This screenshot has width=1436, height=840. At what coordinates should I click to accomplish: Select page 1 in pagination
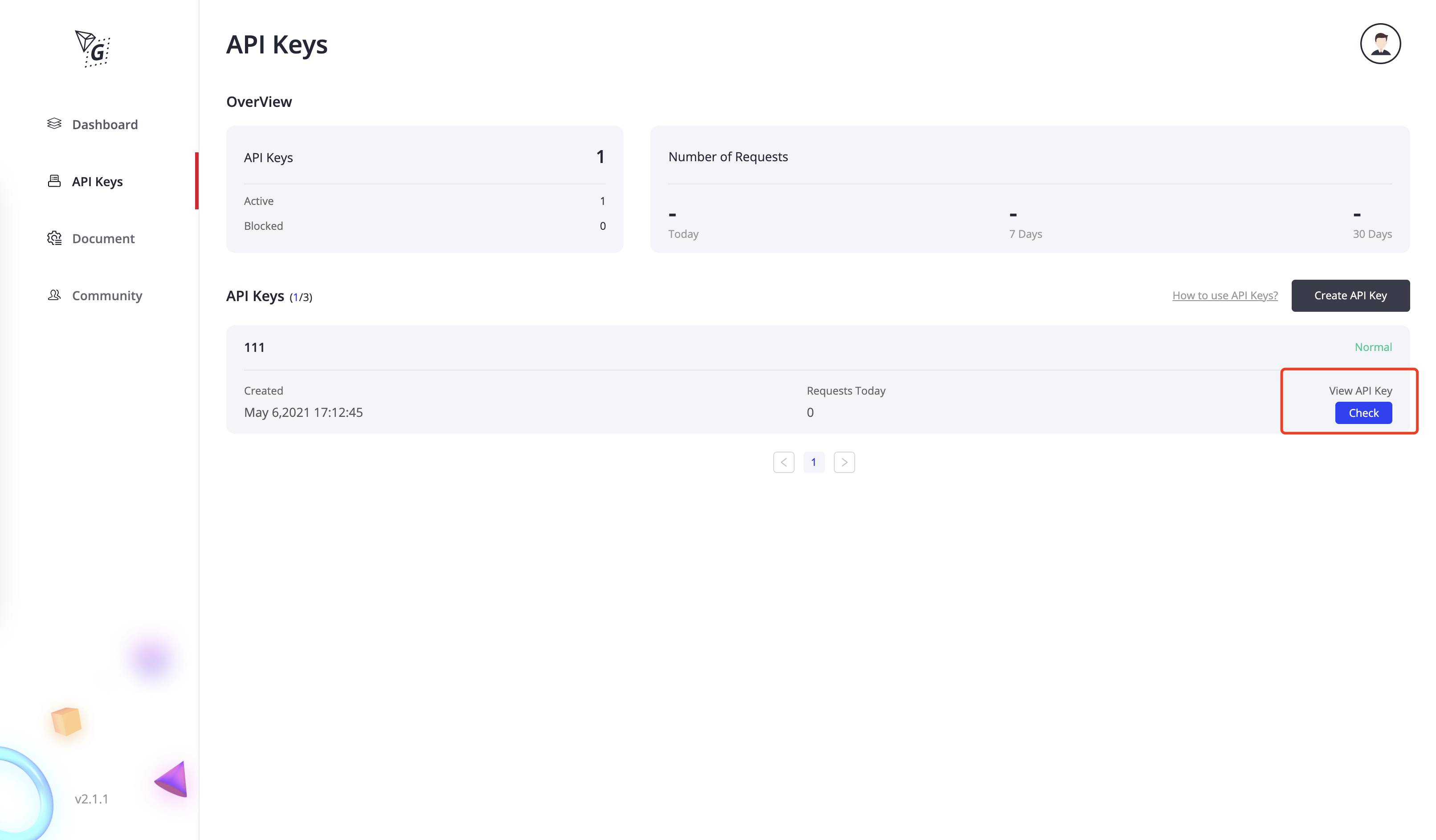click(814, 462)
